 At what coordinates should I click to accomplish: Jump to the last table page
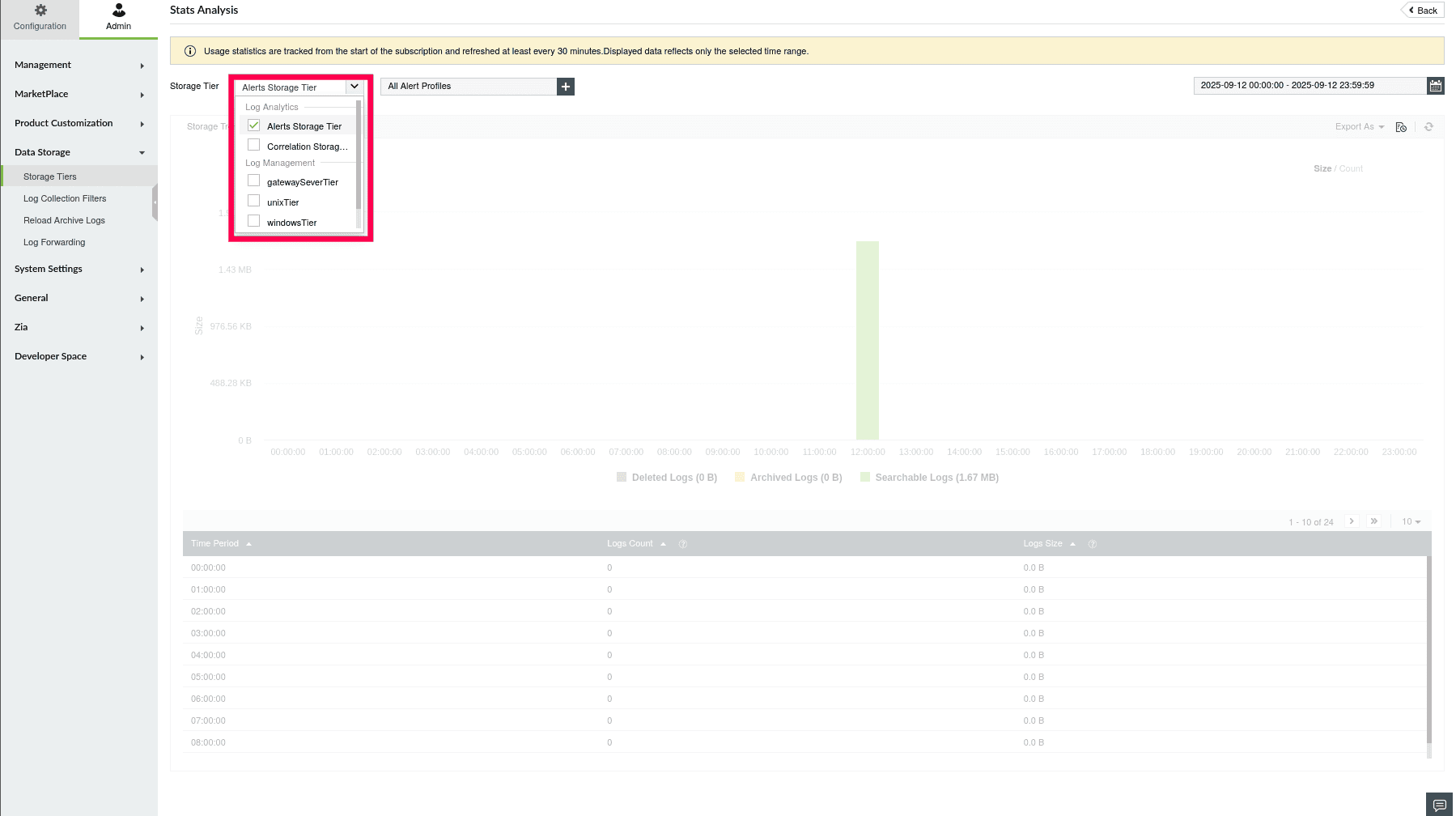coord(1374,521)
